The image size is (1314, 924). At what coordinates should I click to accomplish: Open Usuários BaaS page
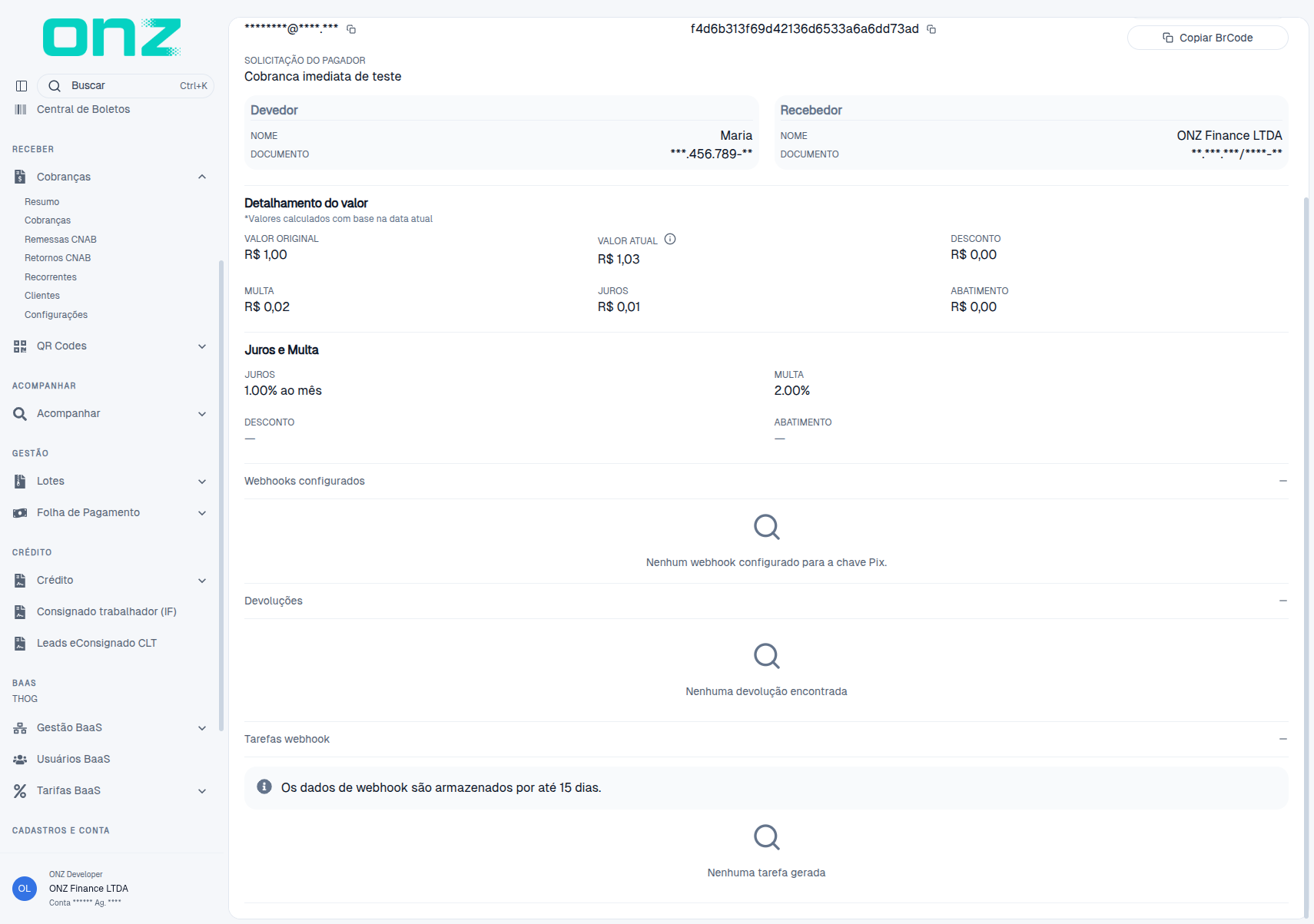coord(74,759)
